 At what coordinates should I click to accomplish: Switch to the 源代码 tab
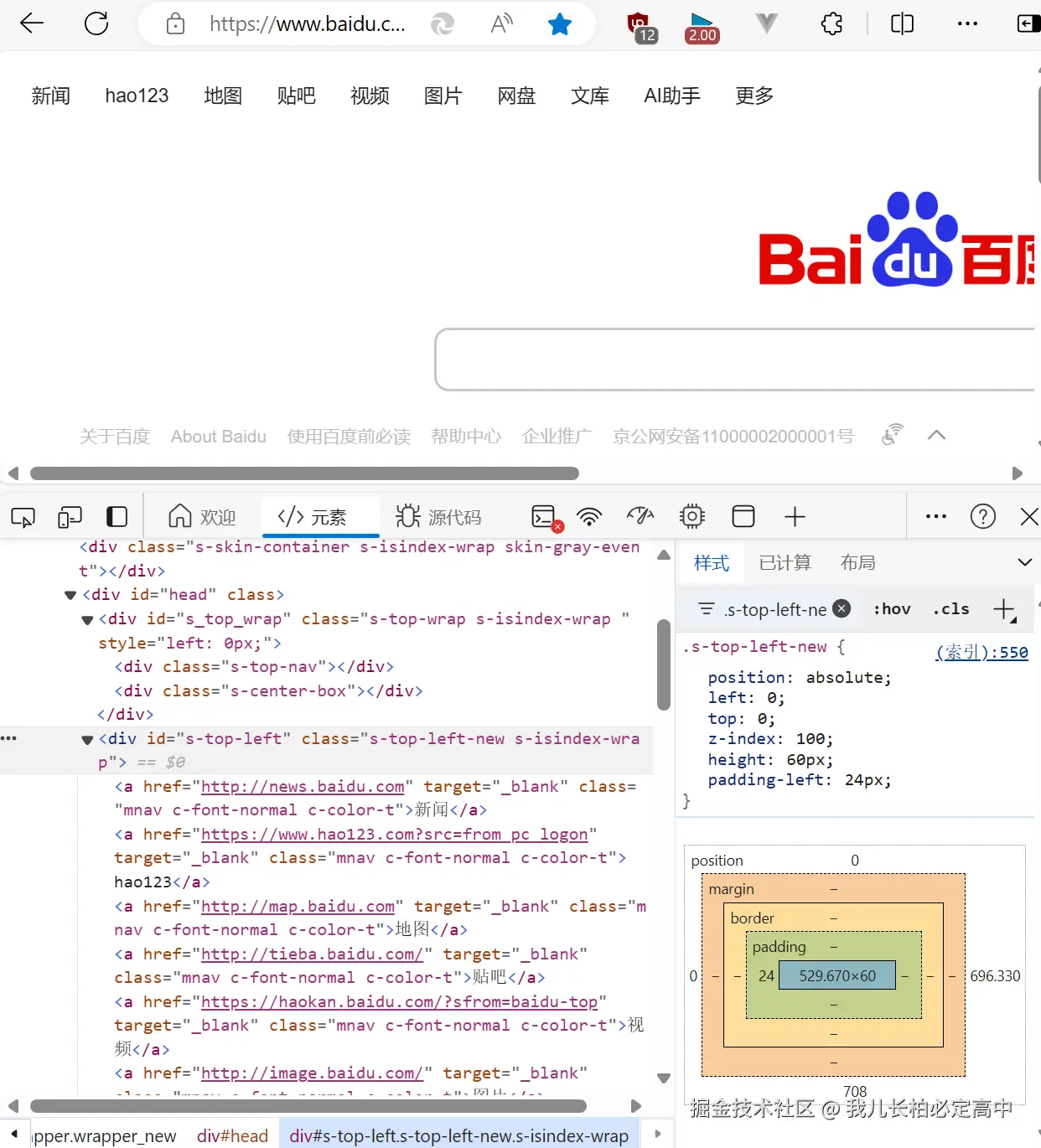click(438, 517)
